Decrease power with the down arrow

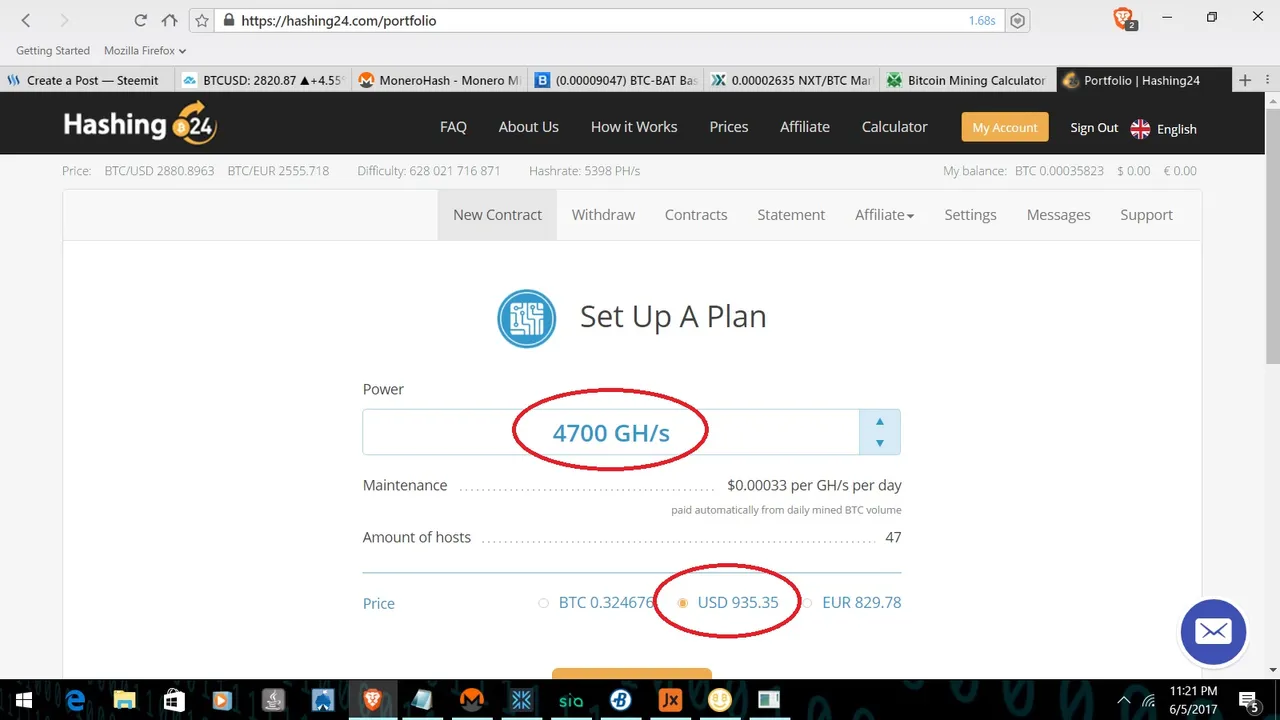(879, 443)
